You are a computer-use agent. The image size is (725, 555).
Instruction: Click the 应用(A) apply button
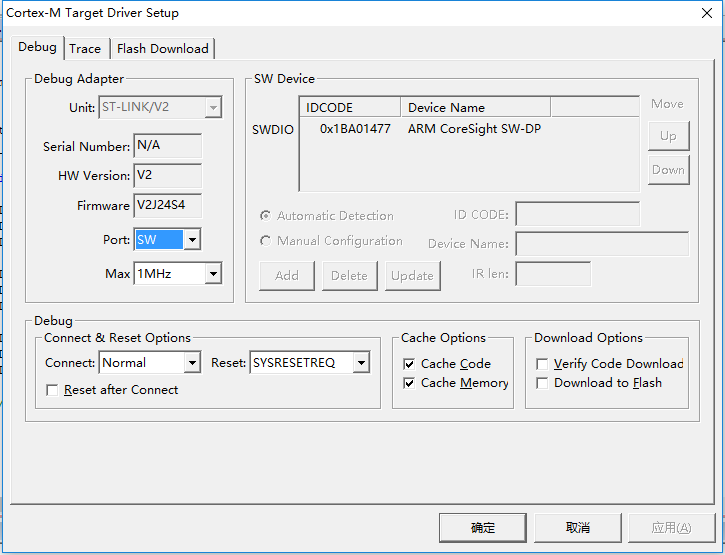(x=671, y=528)
